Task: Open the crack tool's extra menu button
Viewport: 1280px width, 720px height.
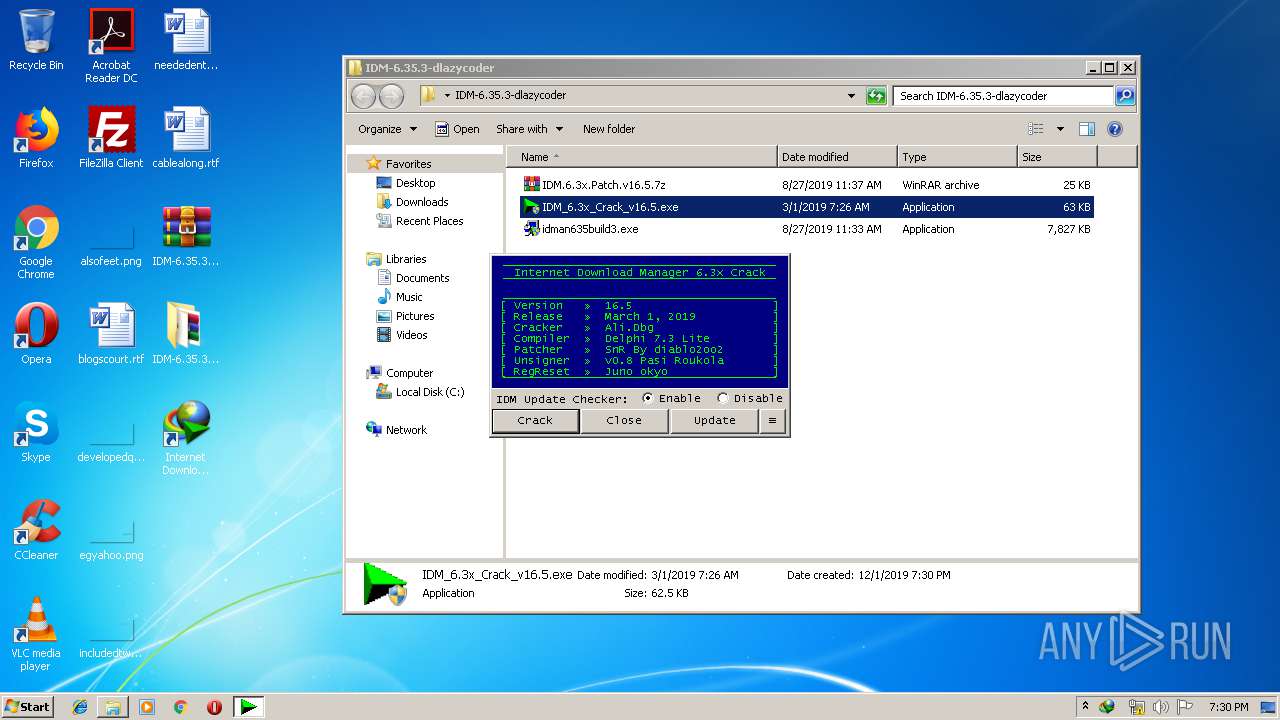Action: coord(771,421)
